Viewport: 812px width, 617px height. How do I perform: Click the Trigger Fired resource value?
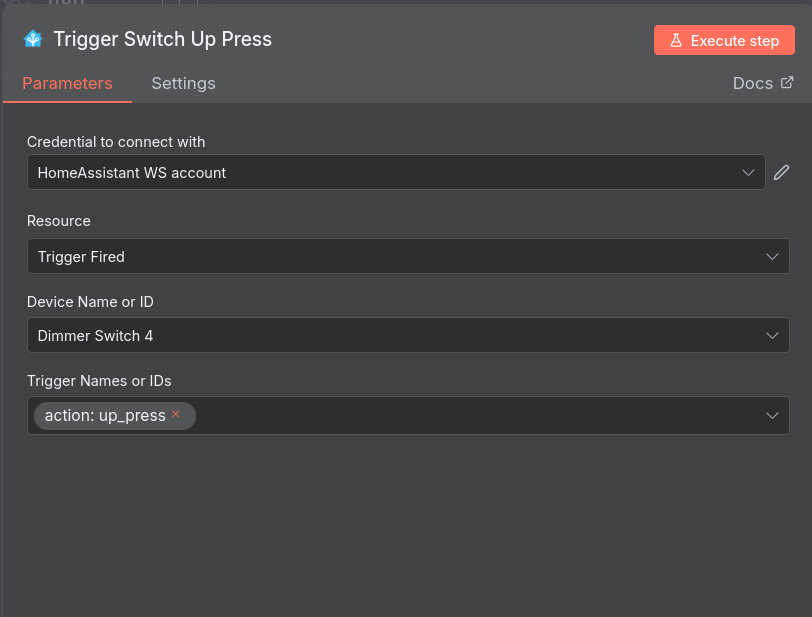pyautogui.click(x=81, y=256)
